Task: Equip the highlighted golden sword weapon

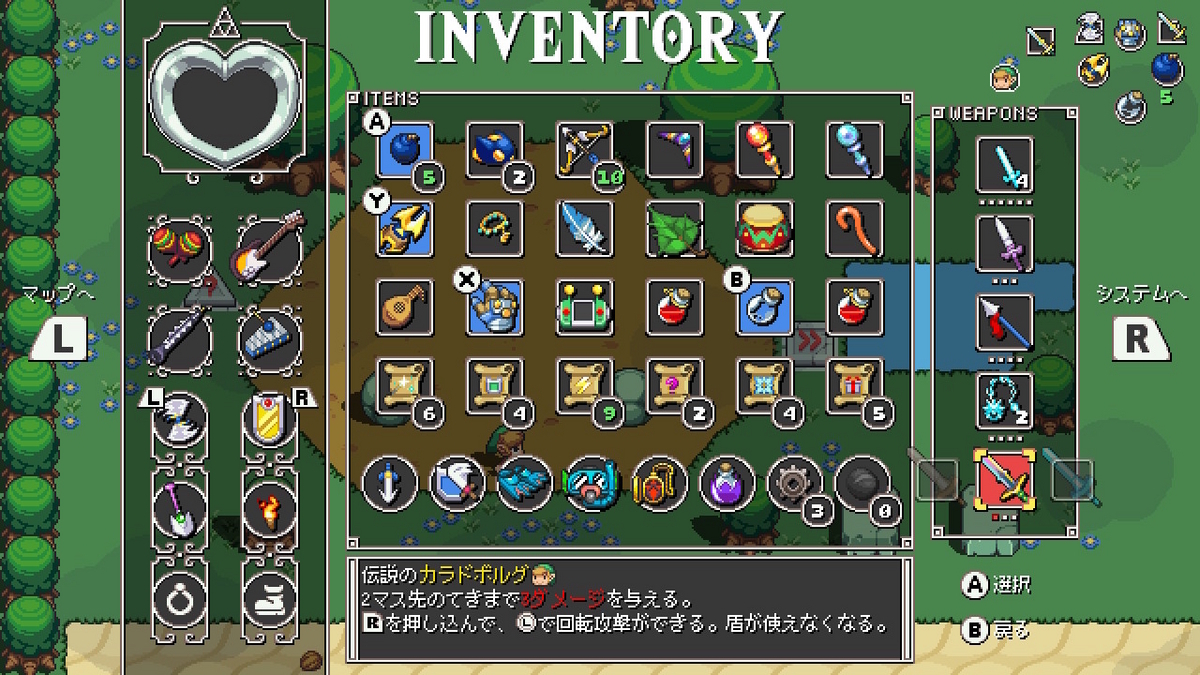Action: click(1005, 479)
